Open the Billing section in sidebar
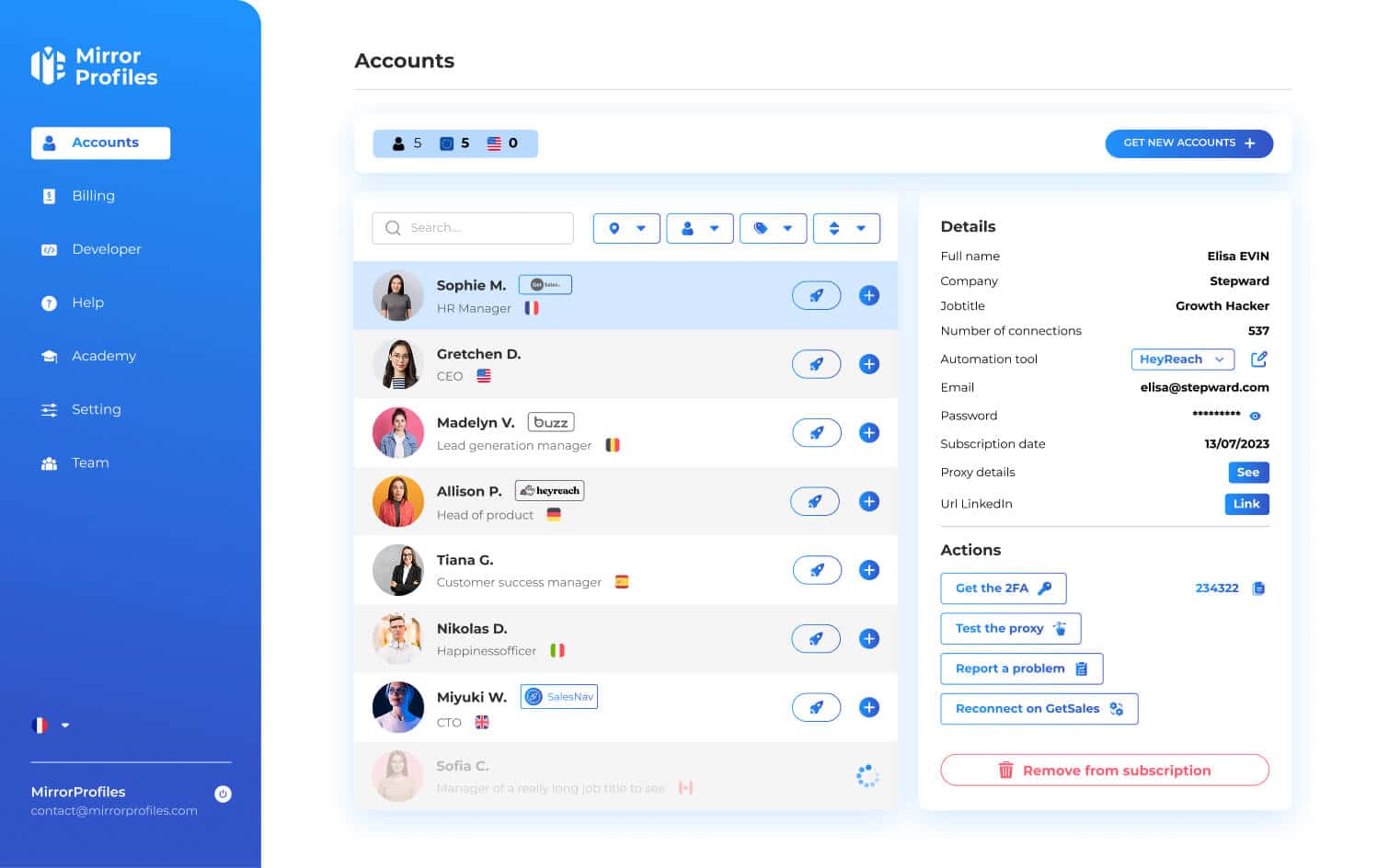Image resolution: width=1389 pixels, height=868 pixels. pos(93,196)
